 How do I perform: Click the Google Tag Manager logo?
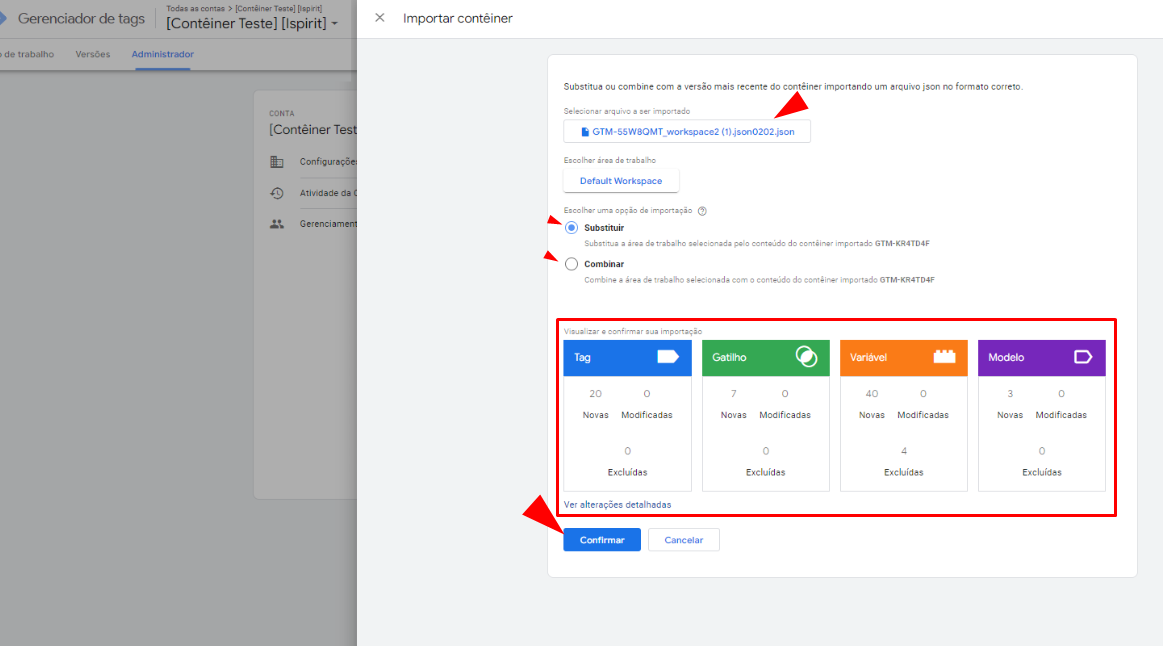[x=3, y=18]
